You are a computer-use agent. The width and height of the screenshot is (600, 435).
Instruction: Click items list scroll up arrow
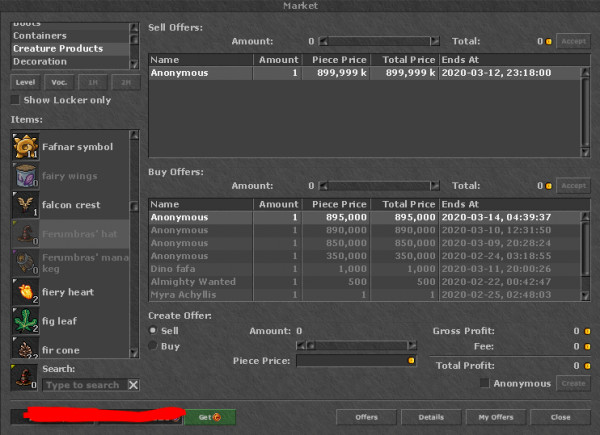pos(134,135)
